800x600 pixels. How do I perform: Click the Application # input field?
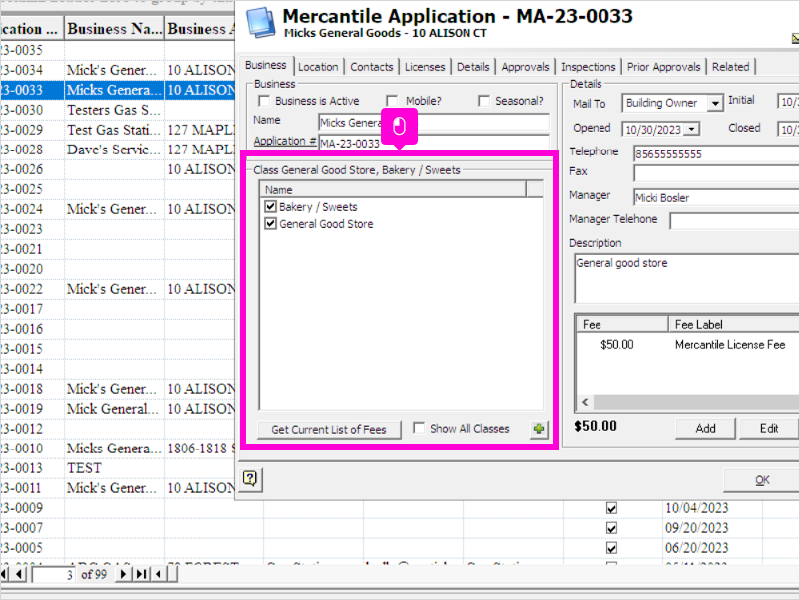(x=434, y=142)
